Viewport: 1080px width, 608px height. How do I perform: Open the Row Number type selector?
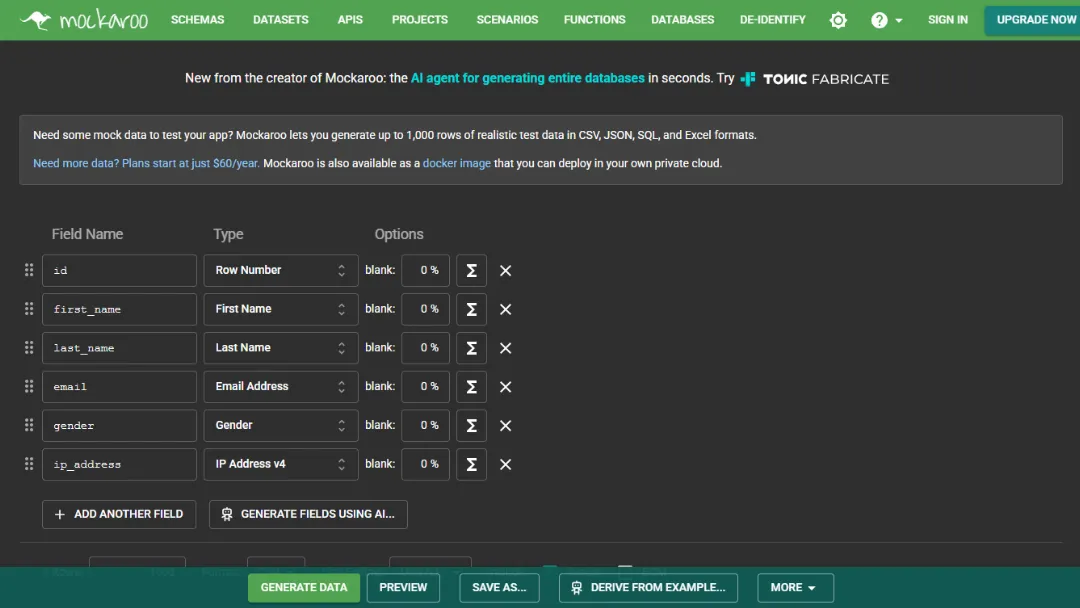pyautogui.click(x=281, y=271)
